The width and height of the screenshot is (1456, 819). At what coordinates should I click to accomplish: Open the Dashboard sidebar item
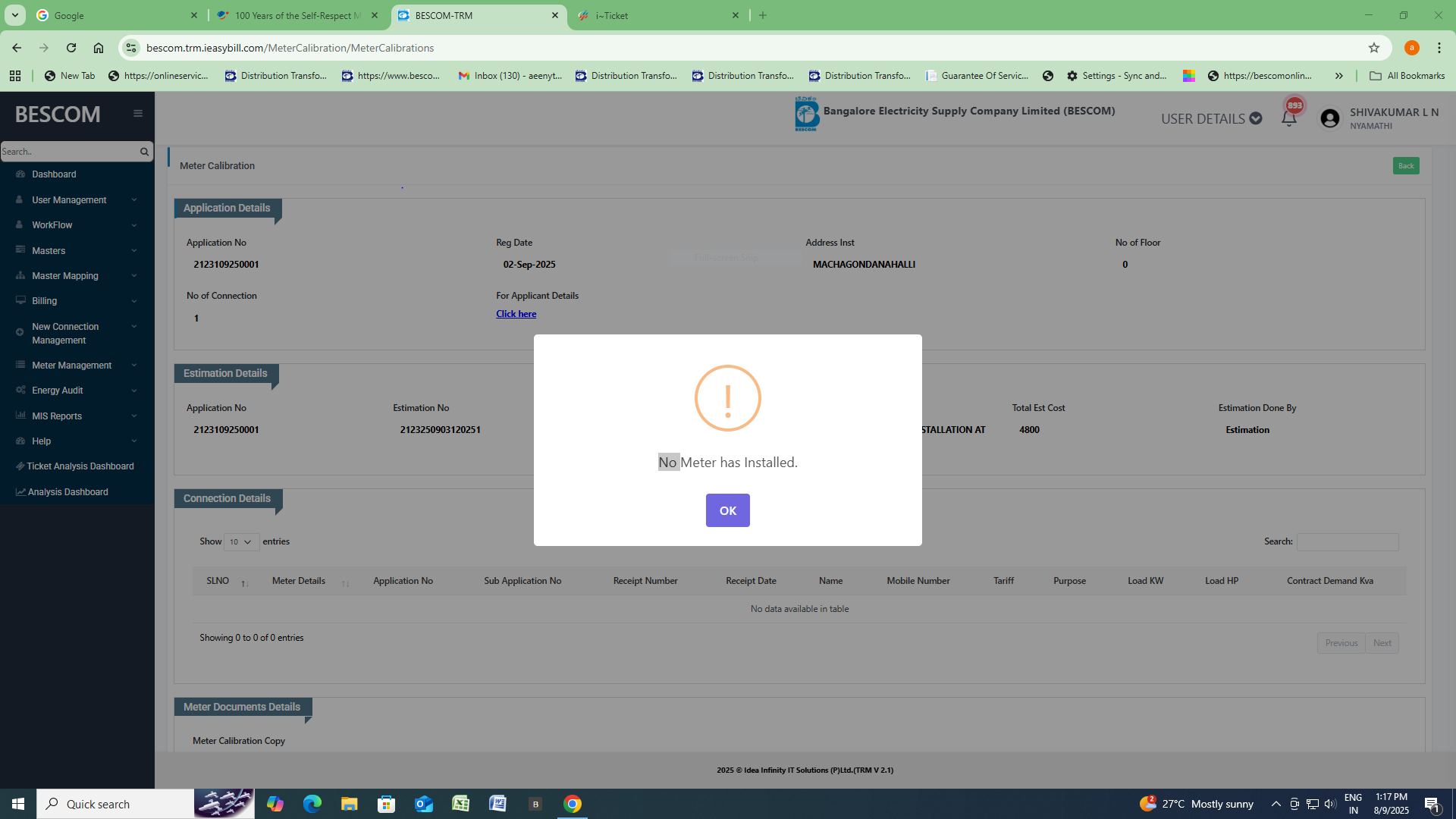54,174
